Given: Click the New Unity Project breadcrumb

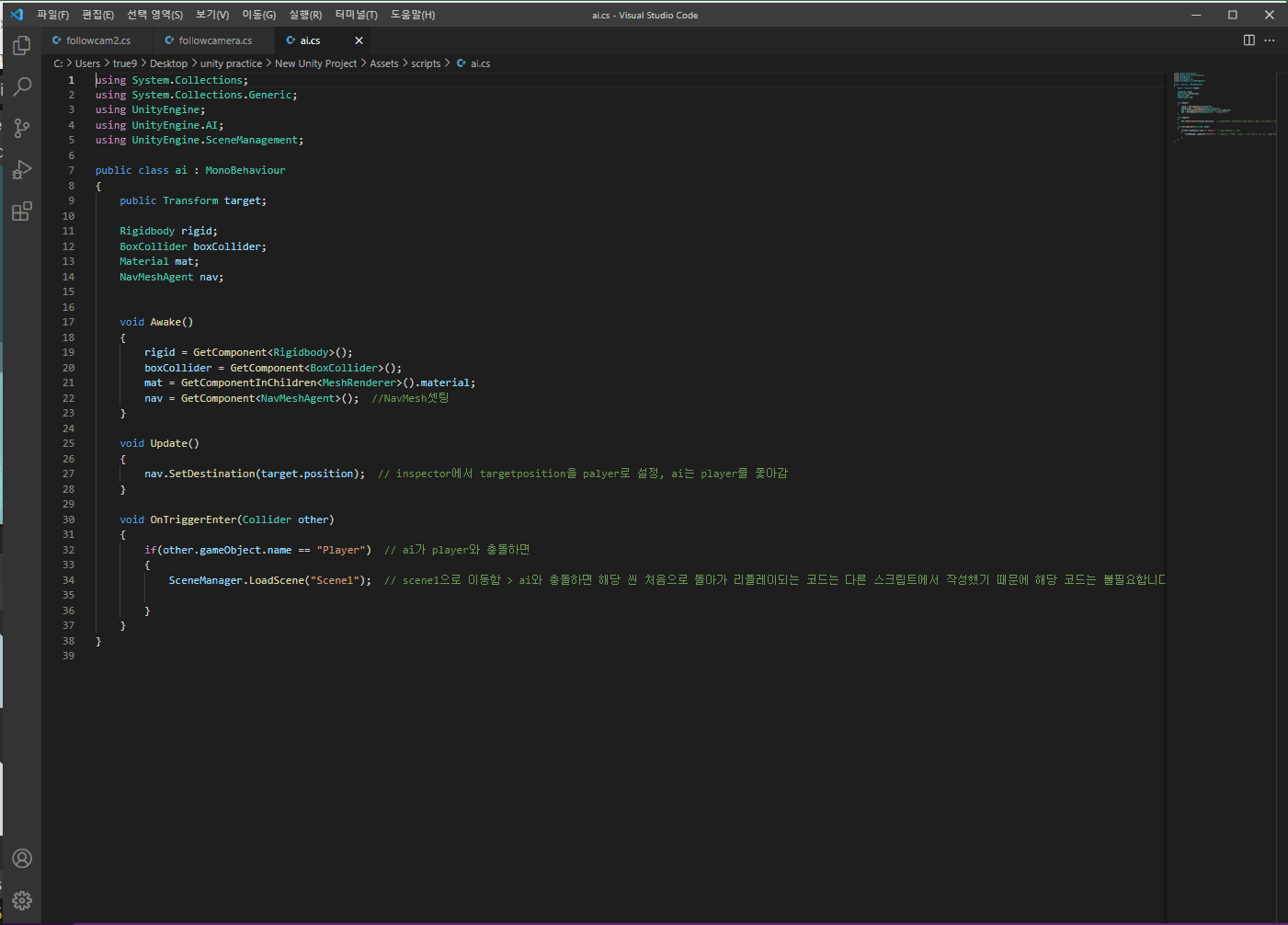Looking at the screenshot, I should 315,63.
